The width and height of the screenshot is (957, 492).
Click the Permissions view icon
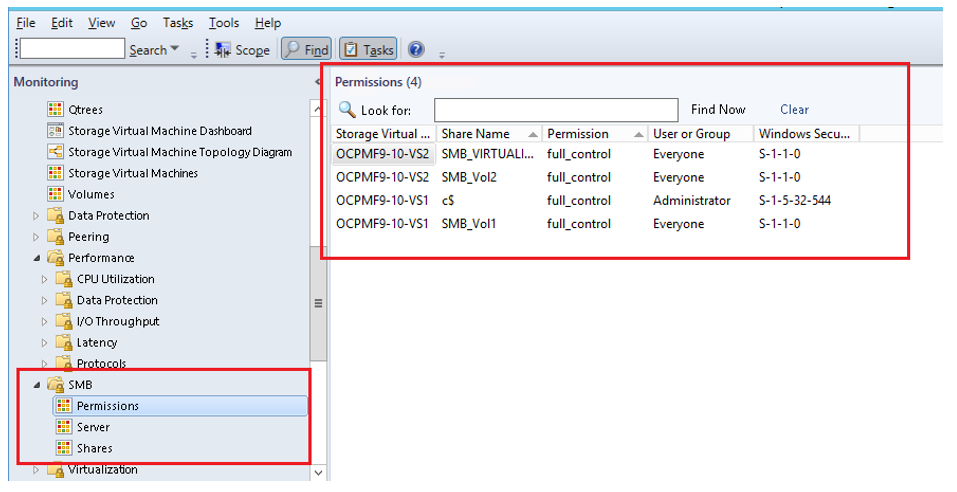pyautogui.click(x=63, y=406)
